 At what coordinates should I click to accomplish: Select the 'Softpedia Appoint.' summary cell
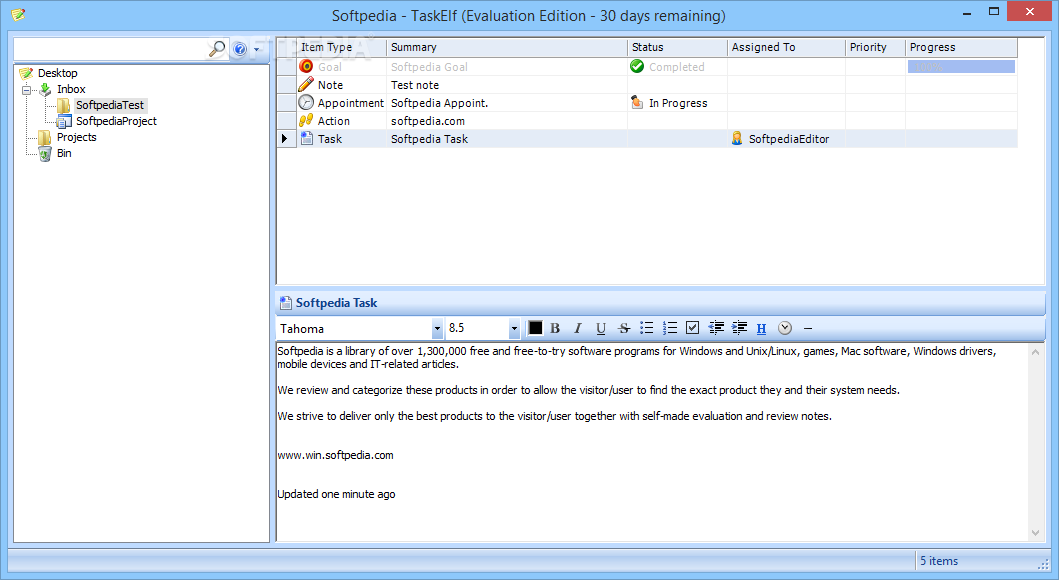tap(507, 103)
